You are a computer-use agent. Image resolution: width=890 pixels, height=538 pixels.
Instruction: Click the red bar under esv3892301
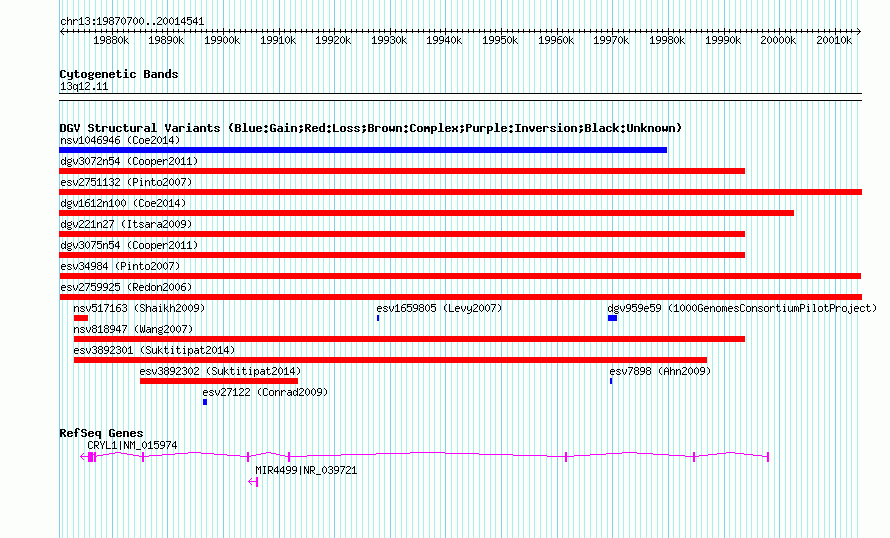[391, 360]
